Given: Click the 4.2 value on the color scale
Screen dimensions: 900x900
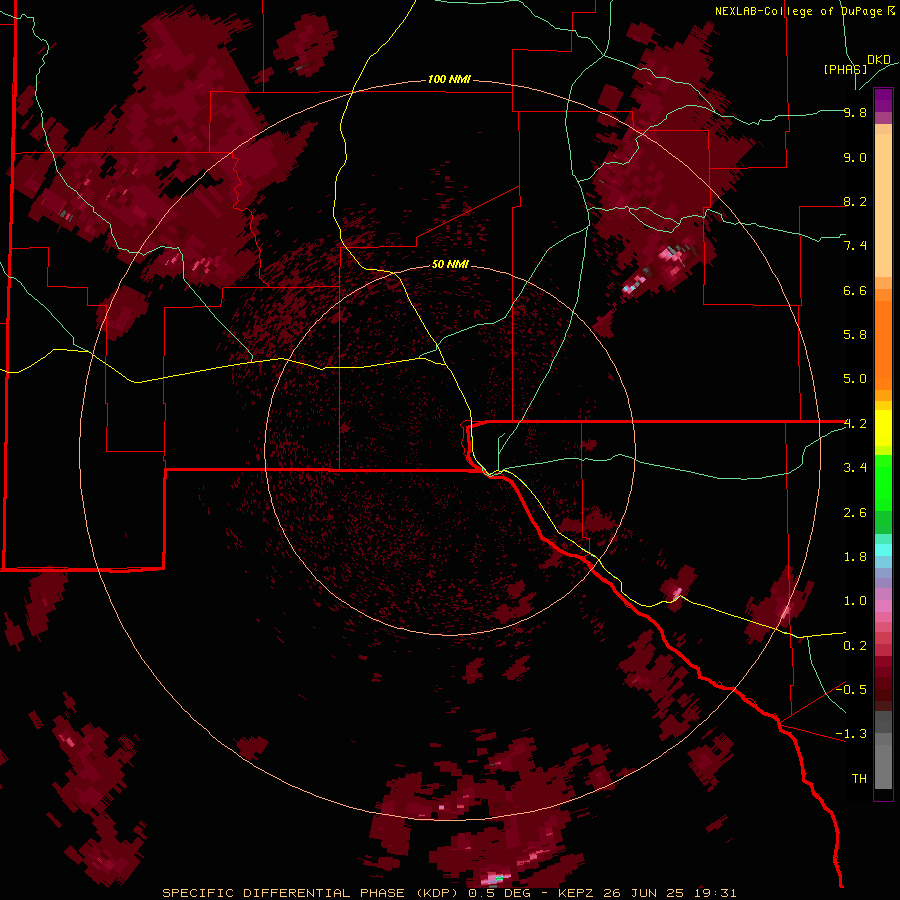Looking at the screenshot, I should pyautogui.click(x=855, y=424).
